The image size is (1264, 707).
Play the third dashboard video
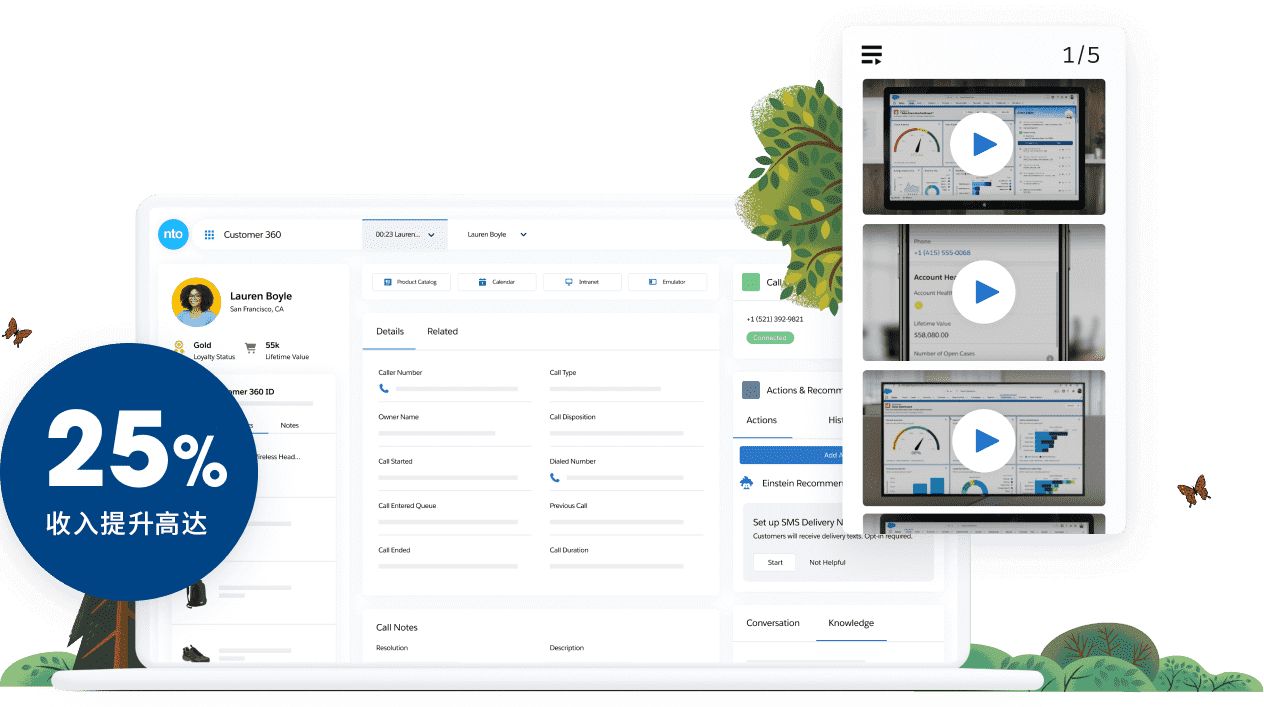pos(984,440)
